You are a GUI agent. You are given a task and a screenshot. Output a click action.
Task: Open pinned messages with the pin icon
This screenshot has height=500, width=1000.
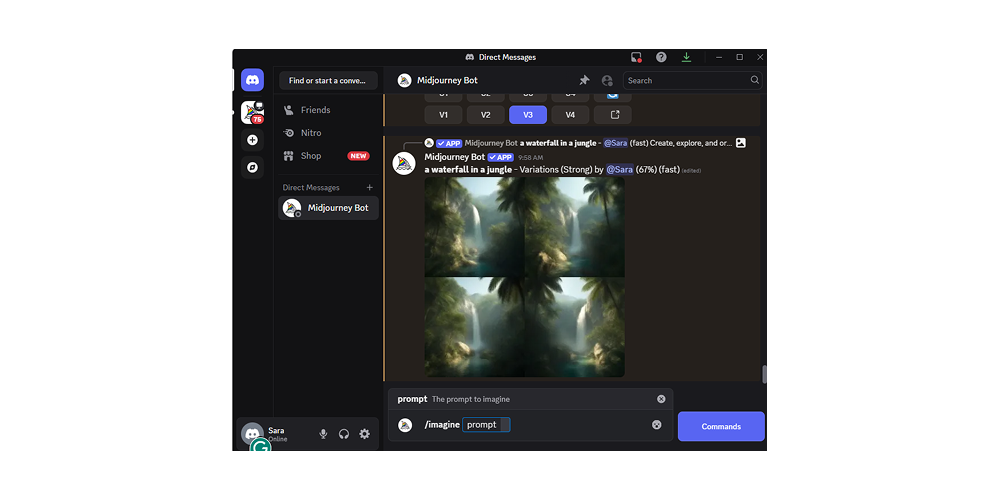pos(584,80)
